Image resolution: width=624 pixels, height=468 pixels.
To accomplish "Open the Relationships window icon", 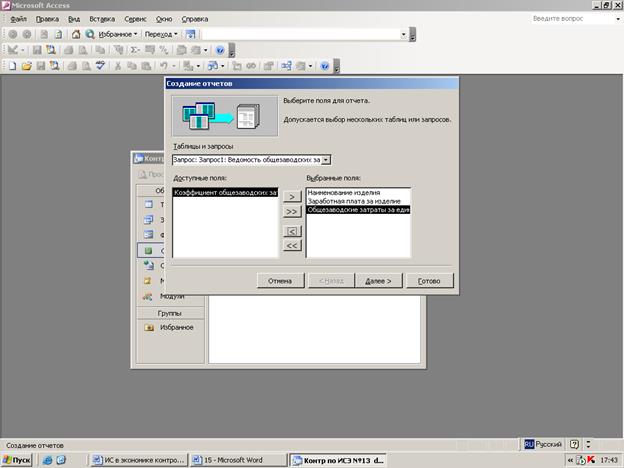I will point(286,66).
